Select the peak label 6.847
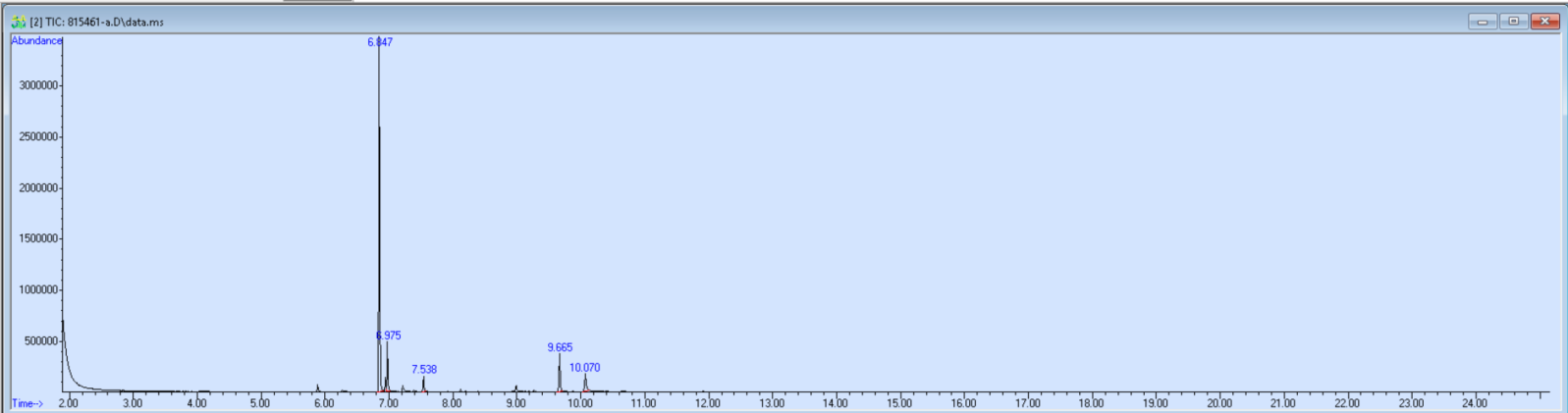 380,42
